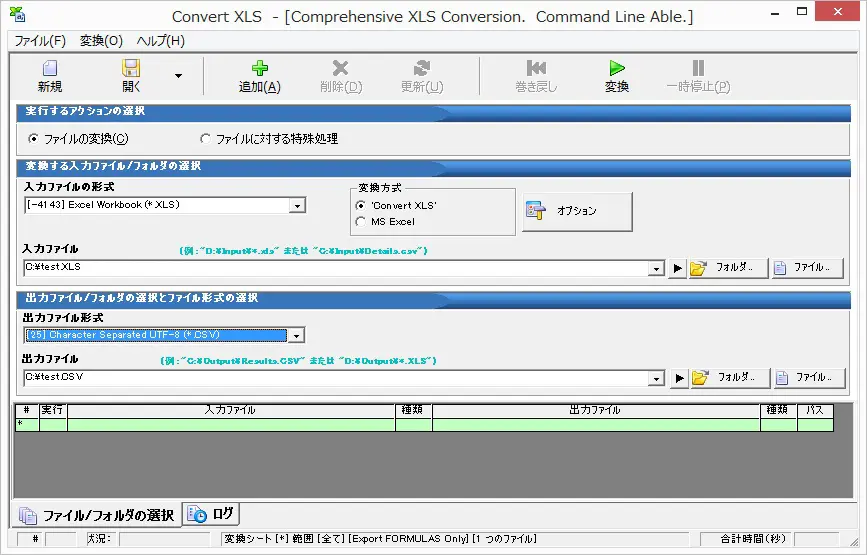The width and height of the screenshot is (867, 555).
Task: Choose the MS Excel conversion method
Action: pyautogui.click(x=361, y=222)
